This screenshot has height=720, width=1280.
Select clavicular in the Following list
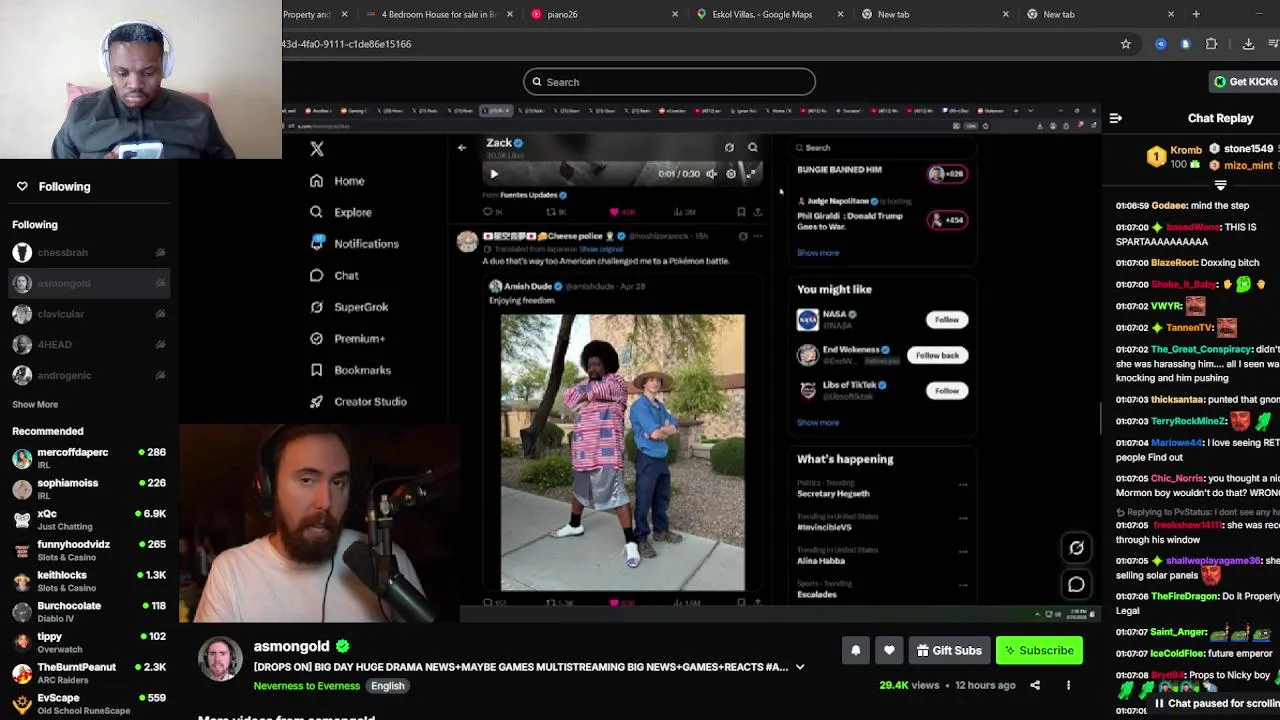click(60, 314)
